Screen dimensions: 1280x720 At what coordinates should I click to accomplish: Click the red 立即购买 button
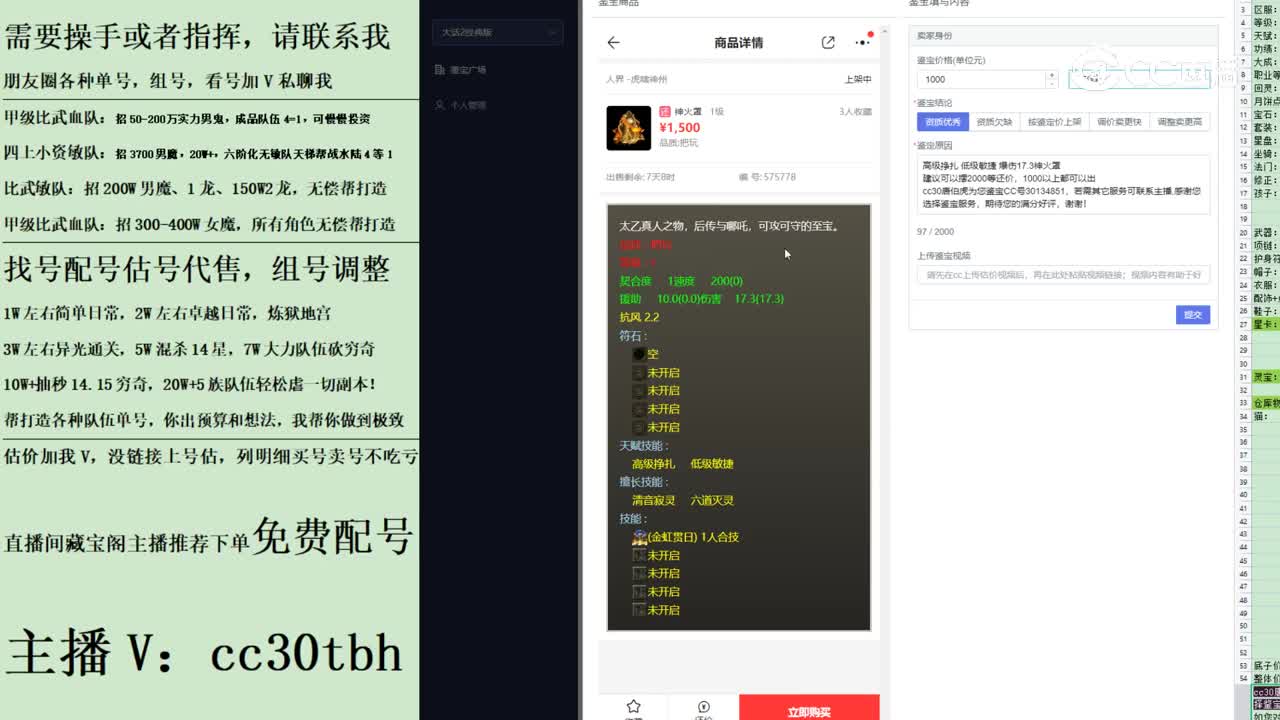[x=809, y=708]
